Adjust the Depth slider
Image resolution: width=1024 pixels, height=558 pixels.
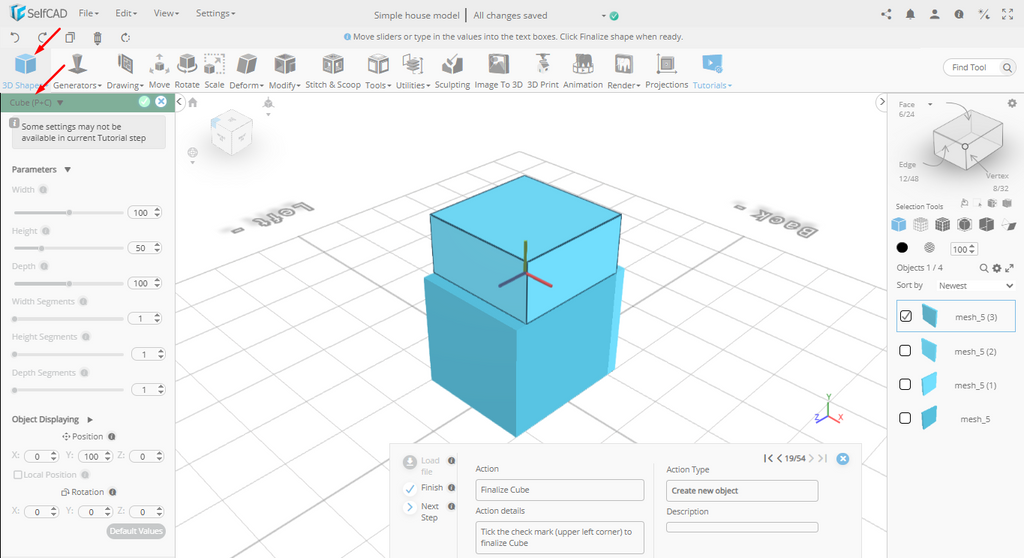(x=69, y=283)
